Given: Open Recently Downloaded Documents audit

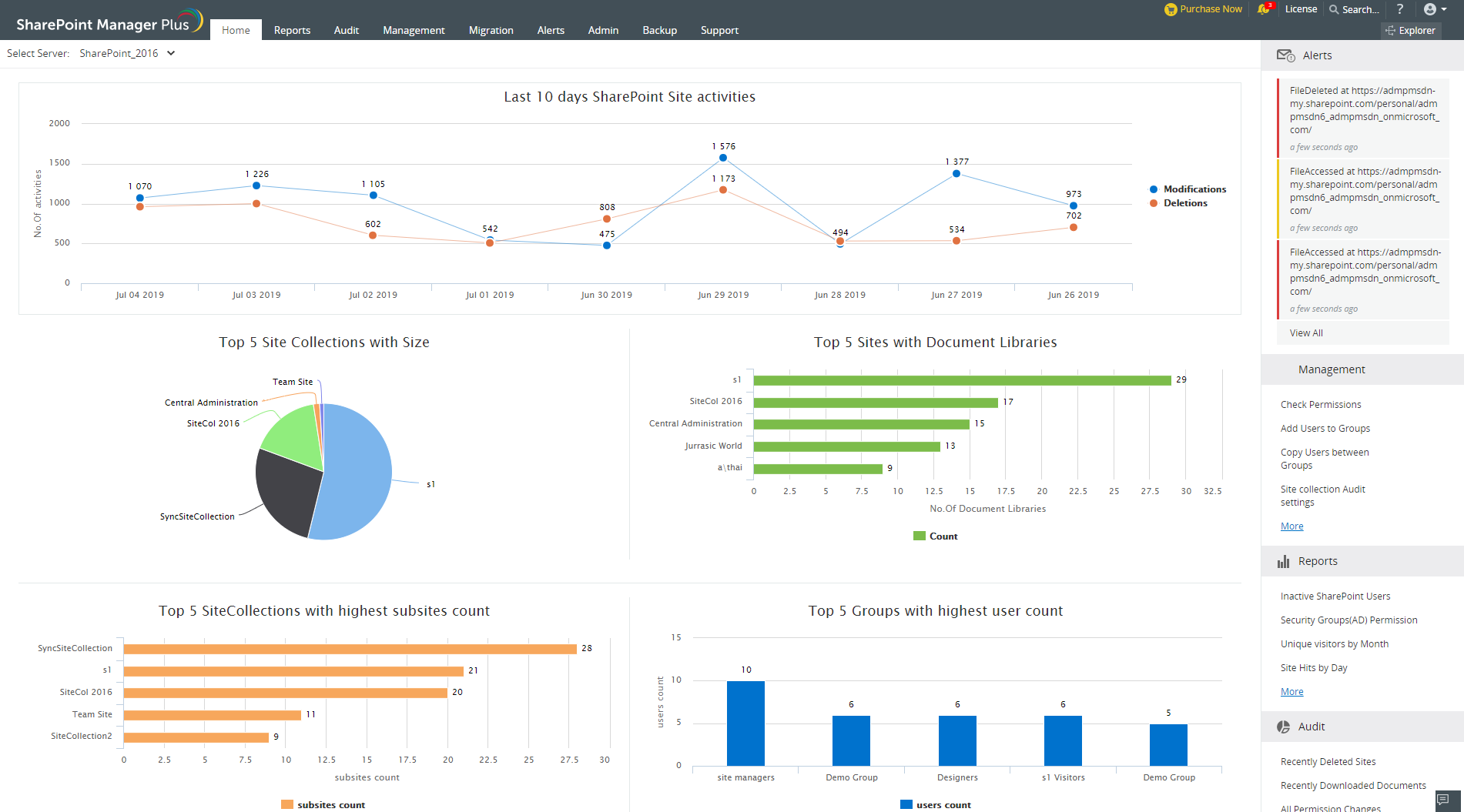Looking at the screenshot, I should point(1353,786).
